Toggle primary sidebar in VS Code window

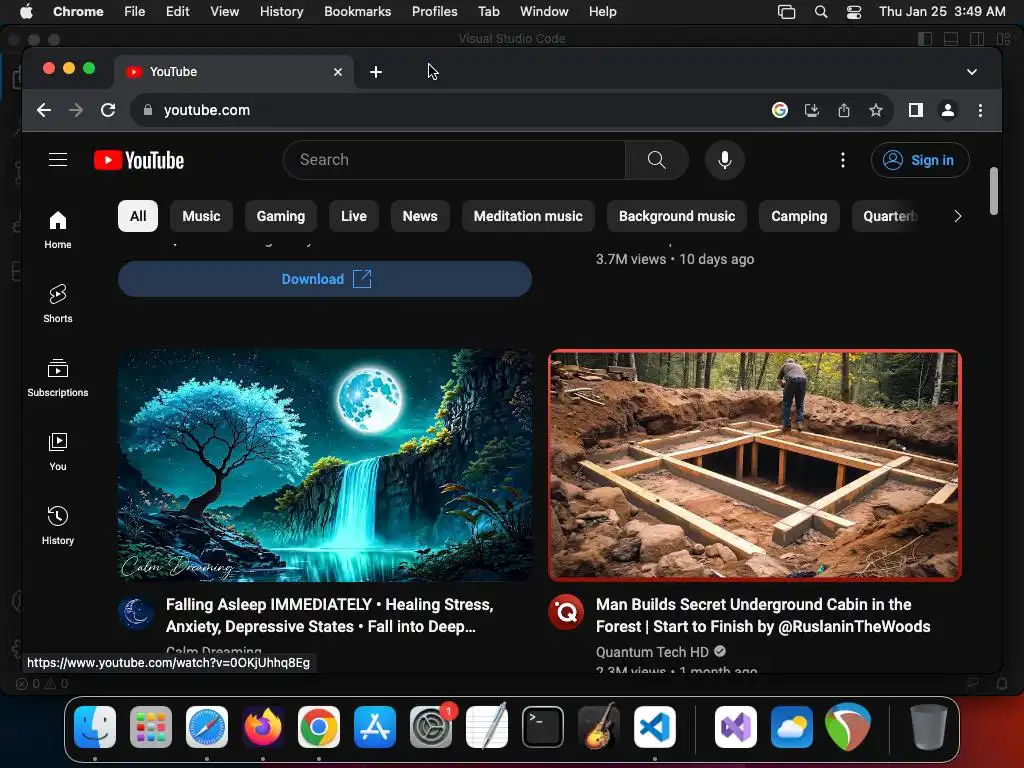point(925,39)
